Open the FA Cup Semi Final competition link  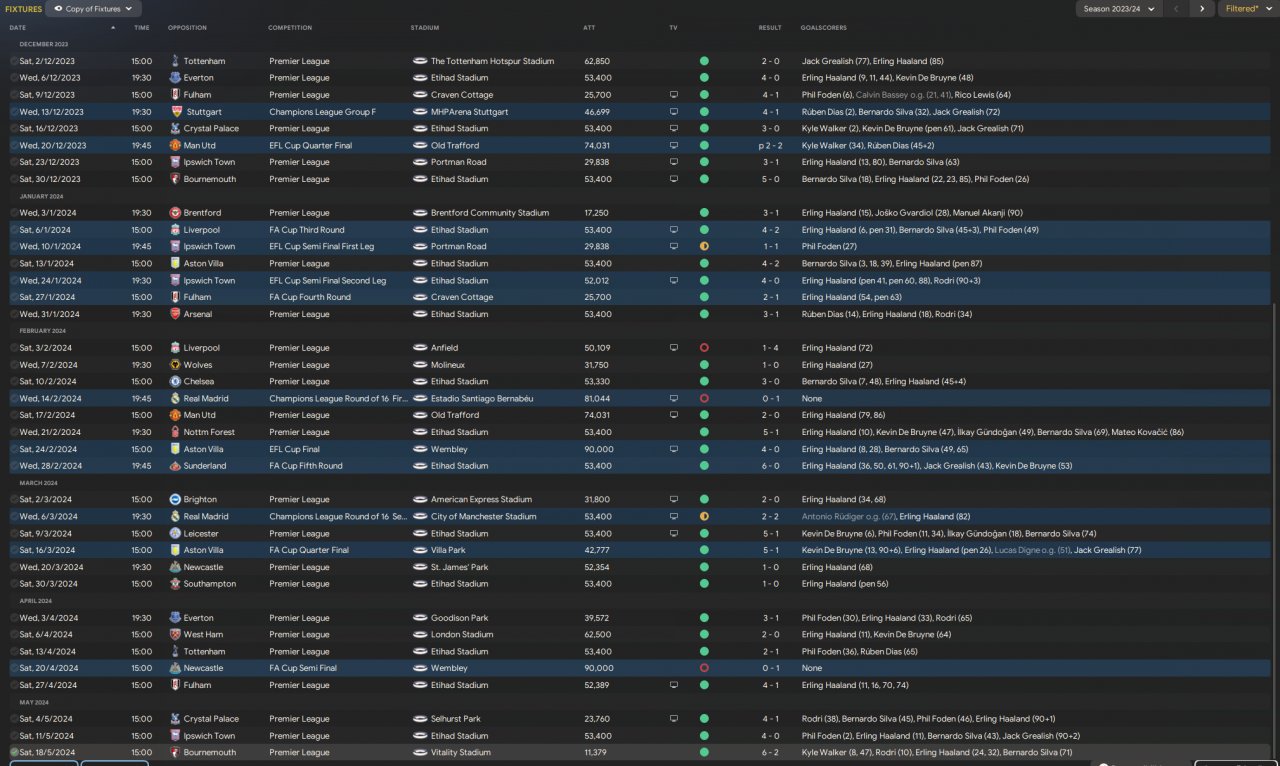(x=303, y=668)
